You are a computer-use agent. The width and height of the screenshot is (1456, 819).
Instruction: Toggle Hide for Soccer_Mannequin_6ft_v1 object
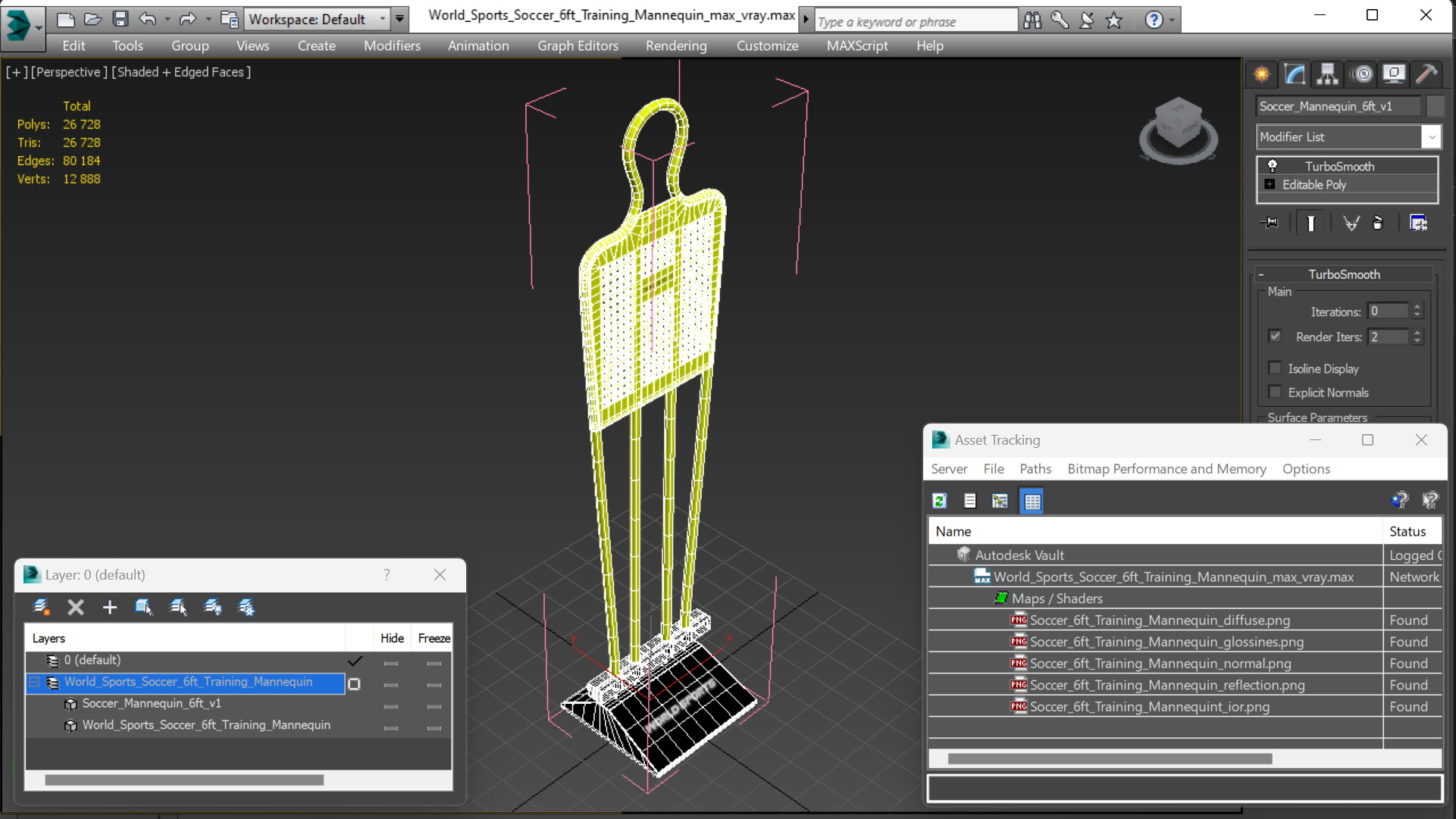391,706
